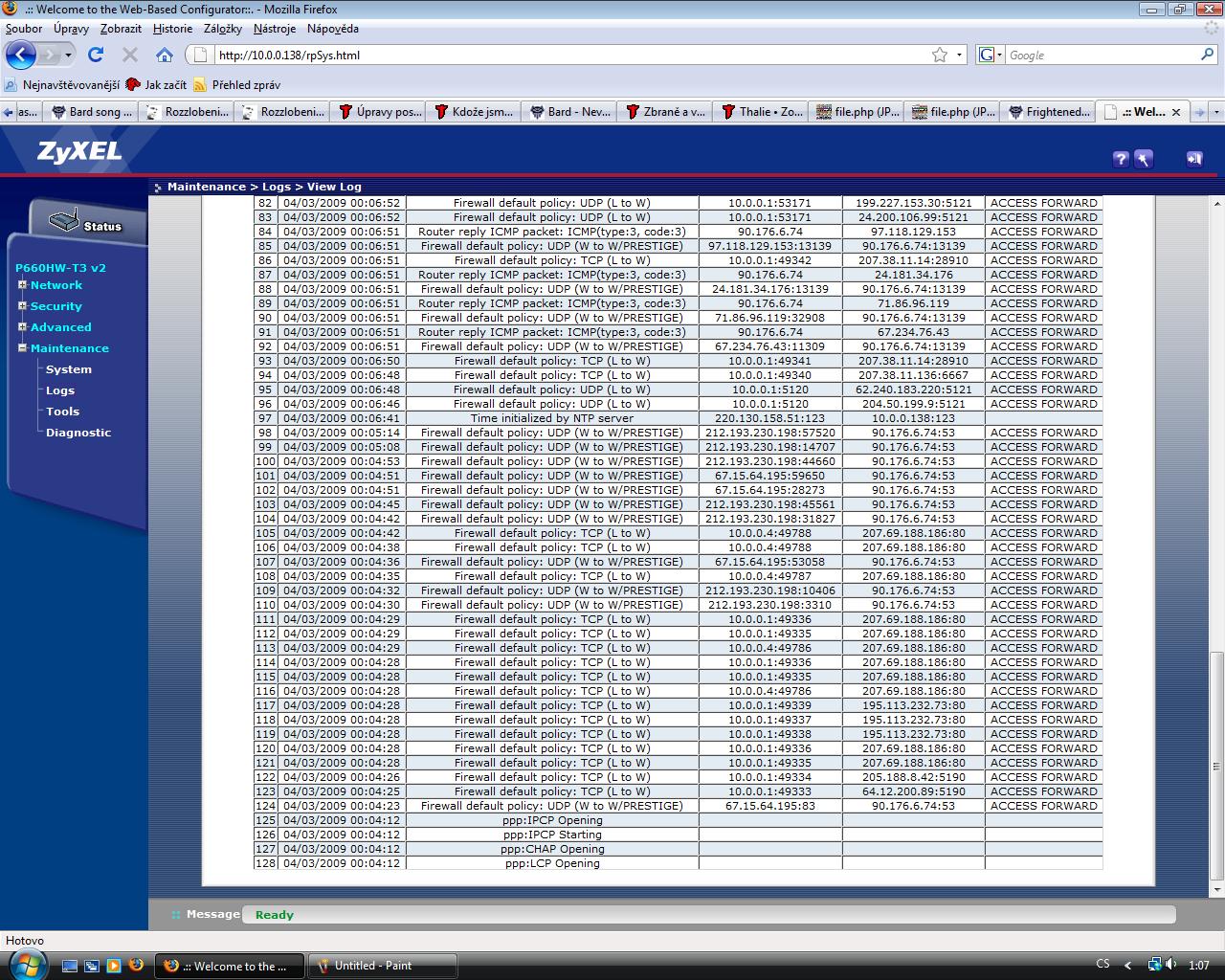Click the search magnifier icon

click(1207, 55)
